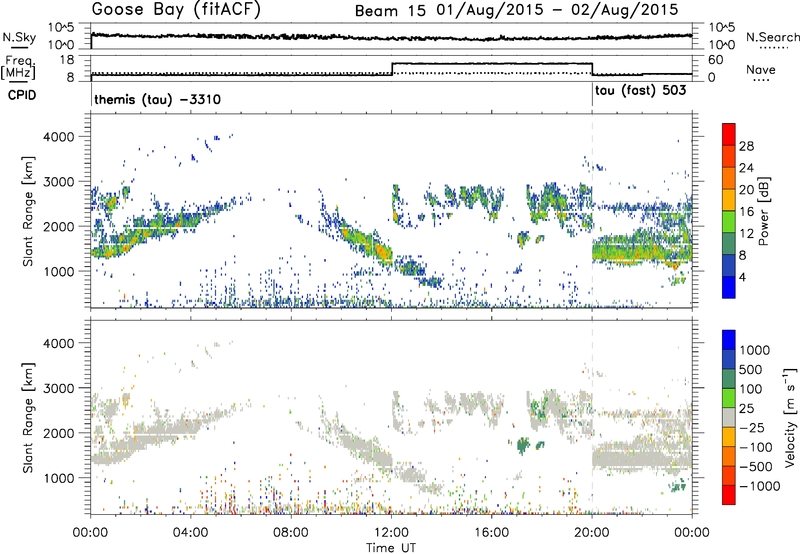The width and height of the screenshot is (800, 554).
Task: Pick the blue top segment of velocity colorbar
Action: pos(729,340)
